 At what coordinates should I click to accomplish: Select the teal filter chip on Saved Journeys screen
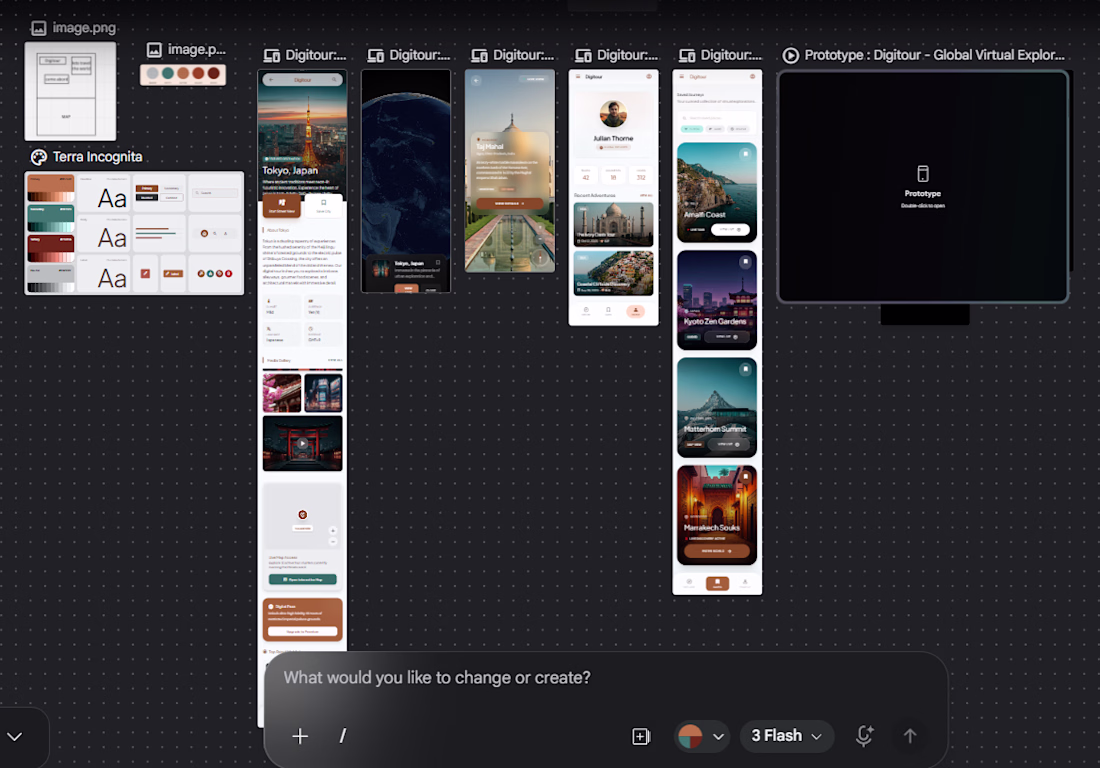(x=692, y=129)
